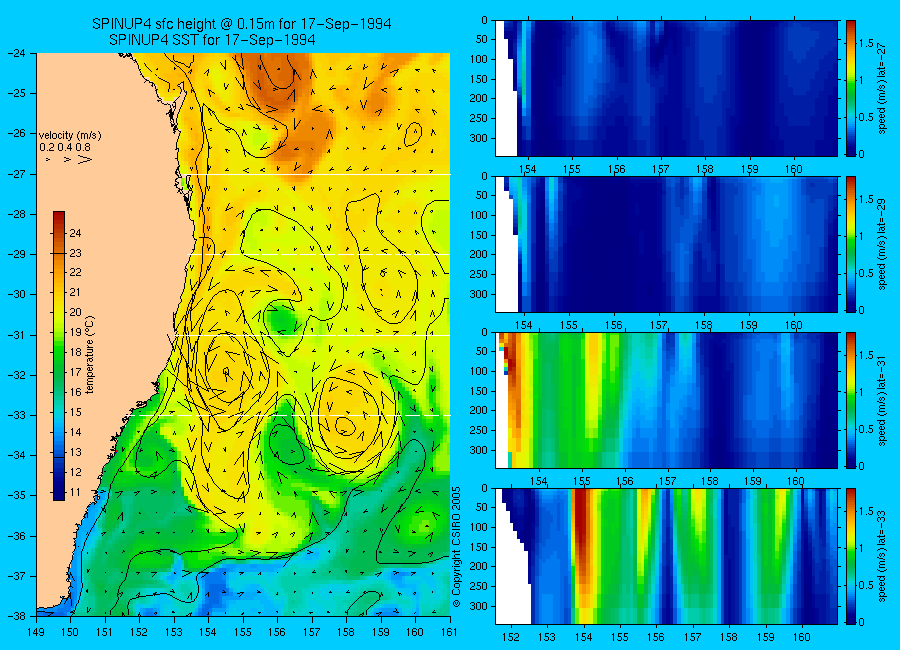
Task: Click the '-24' latitude label on the map axis
Action: (x=17, y=53)
